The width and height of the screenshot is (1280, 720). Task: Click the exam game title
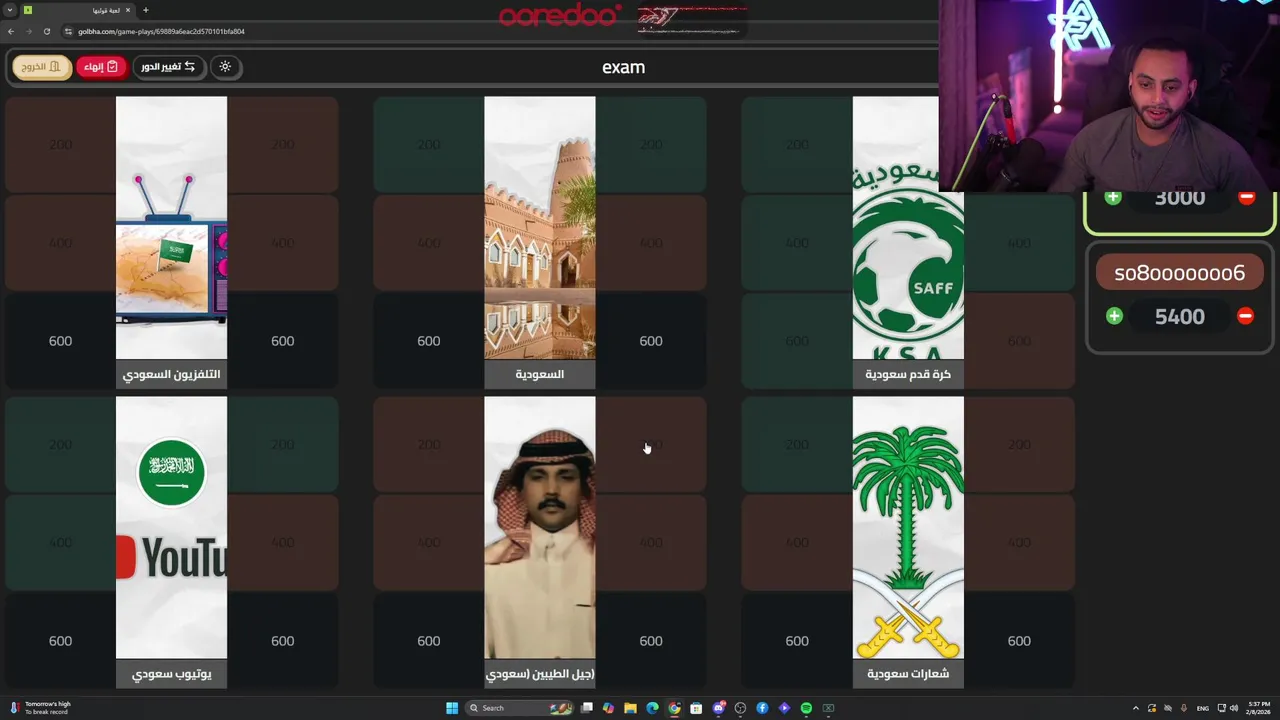623,67
